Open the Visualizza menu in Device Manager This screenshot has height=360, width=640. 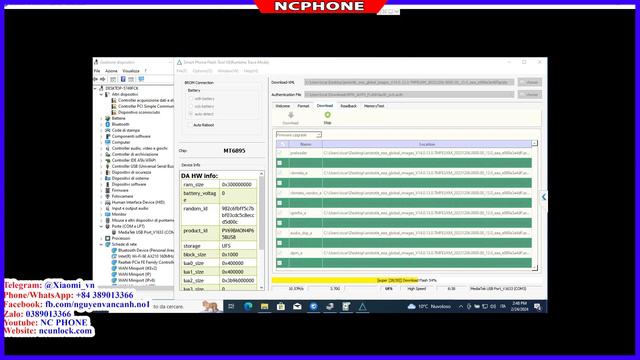[131, 71]
